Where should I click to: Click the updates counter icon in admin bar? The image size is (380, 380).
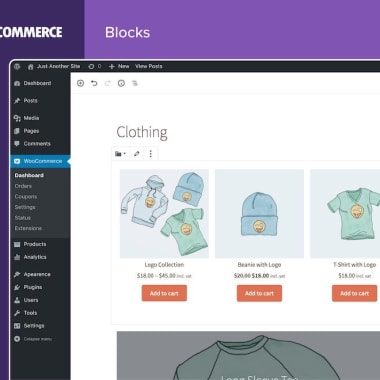tap(95, 66)
